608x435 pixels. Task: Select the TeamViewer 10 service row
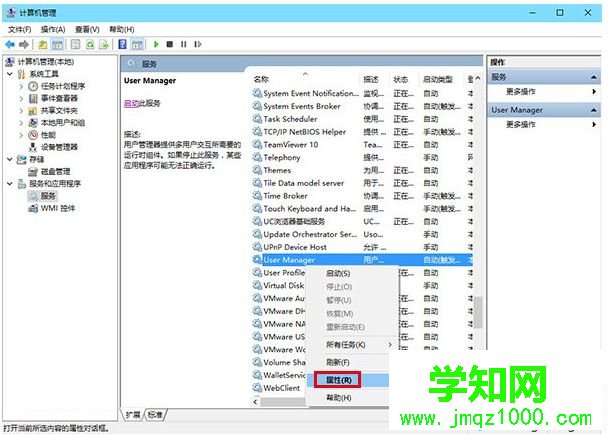click(x=363, y=145)
